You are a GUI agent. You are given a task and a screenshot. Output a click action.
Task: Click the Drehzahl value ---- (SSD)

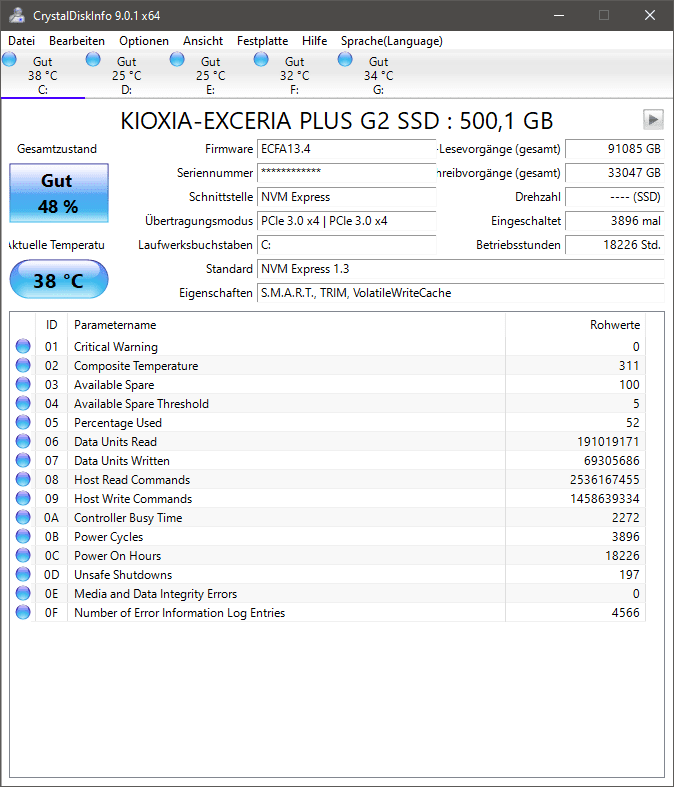pyautogui.click(x=615, y=197)
